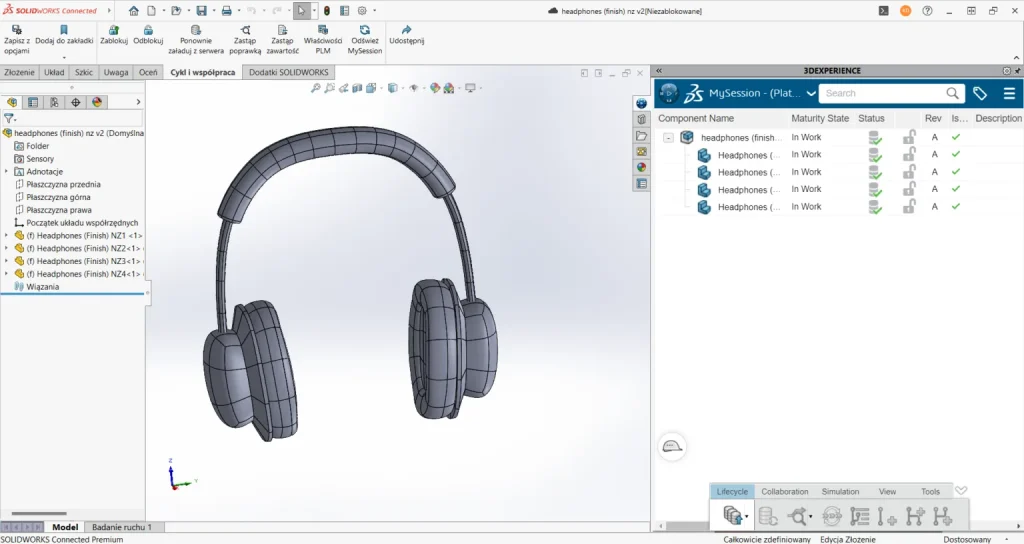Click Zastąp poprawką icon
The height and width of the screenshot is (544, 1024).
246,29
